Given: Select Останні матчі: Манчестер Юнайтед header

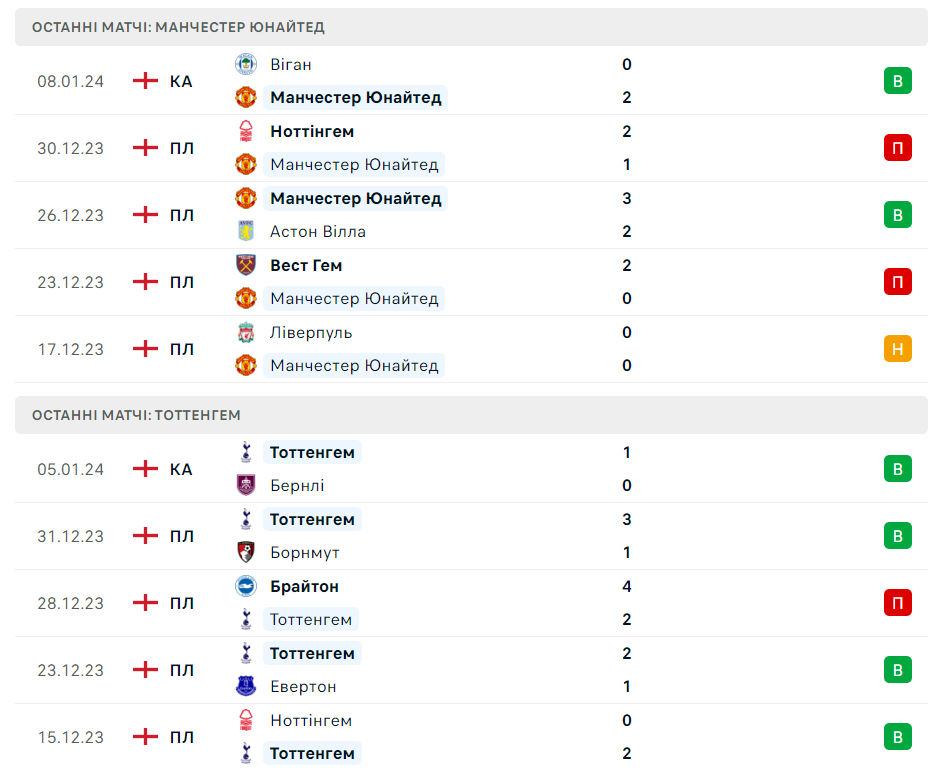Looking at the screenshot, I should (178, 27).
